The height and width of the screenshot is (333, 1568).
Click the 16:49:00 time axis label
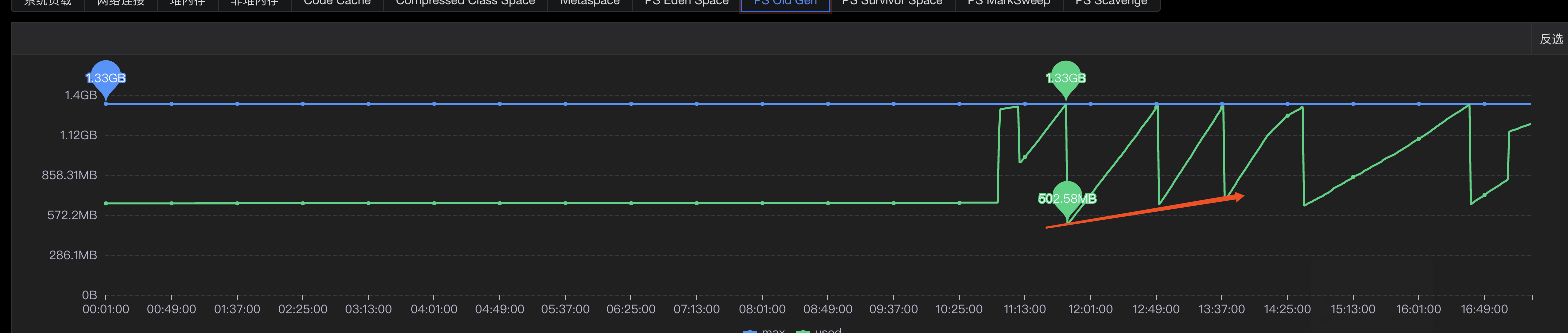[x=1484, y=309]
